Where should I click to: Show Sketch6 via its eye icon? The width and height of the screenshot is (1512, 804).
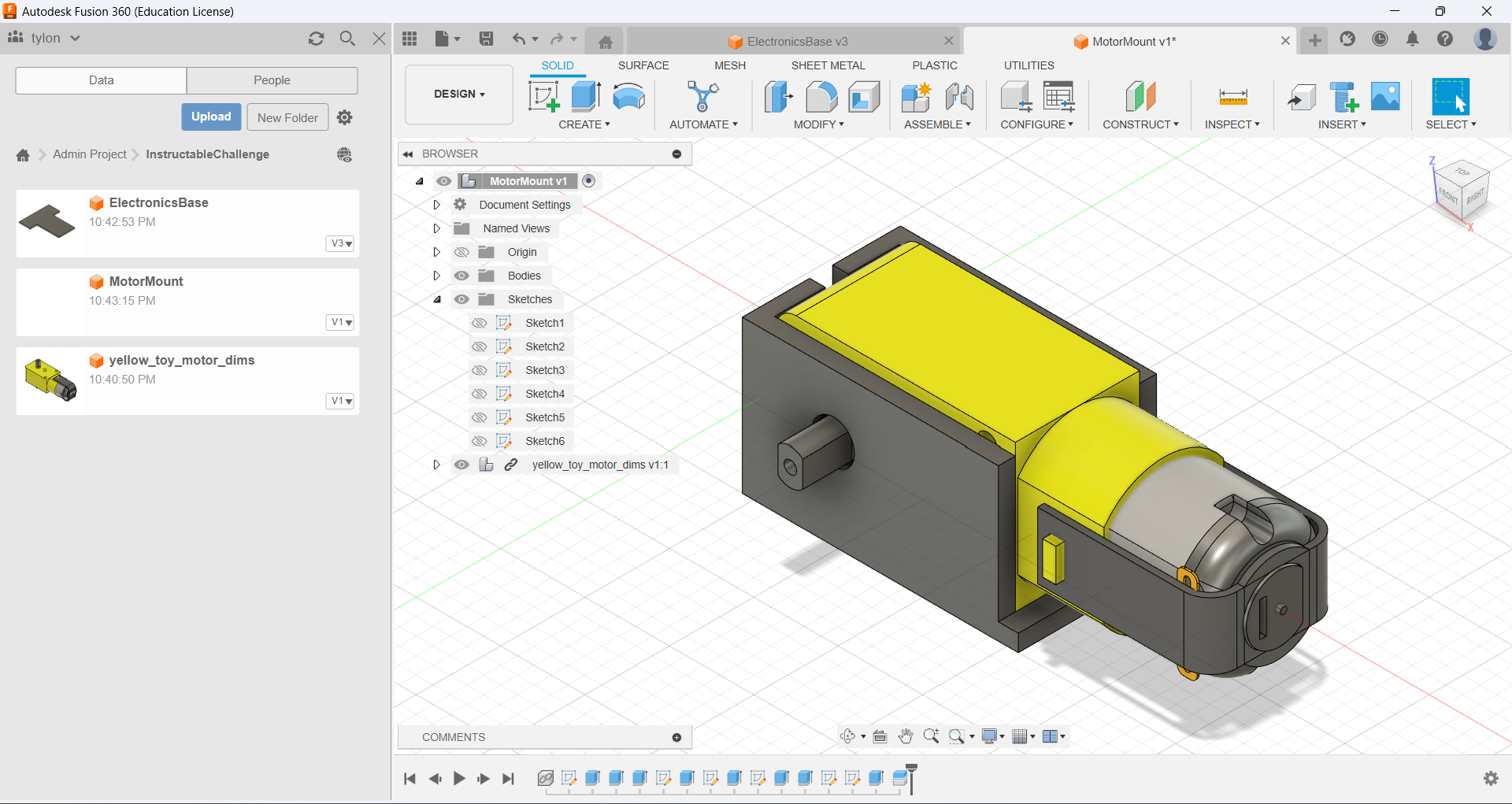coord(479,441)
